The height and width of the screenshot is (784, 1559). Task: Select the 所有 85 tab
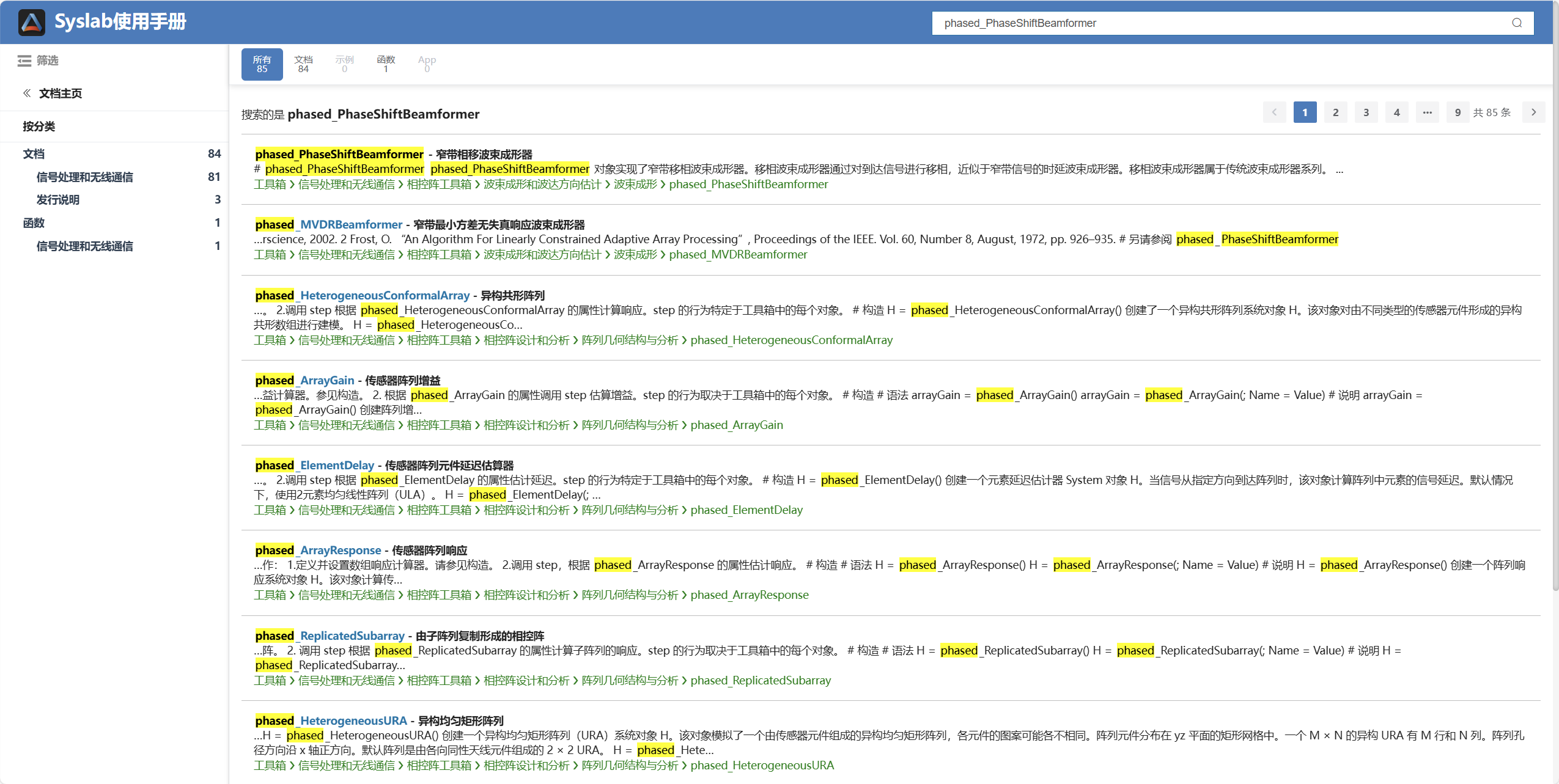click(262, 64)
